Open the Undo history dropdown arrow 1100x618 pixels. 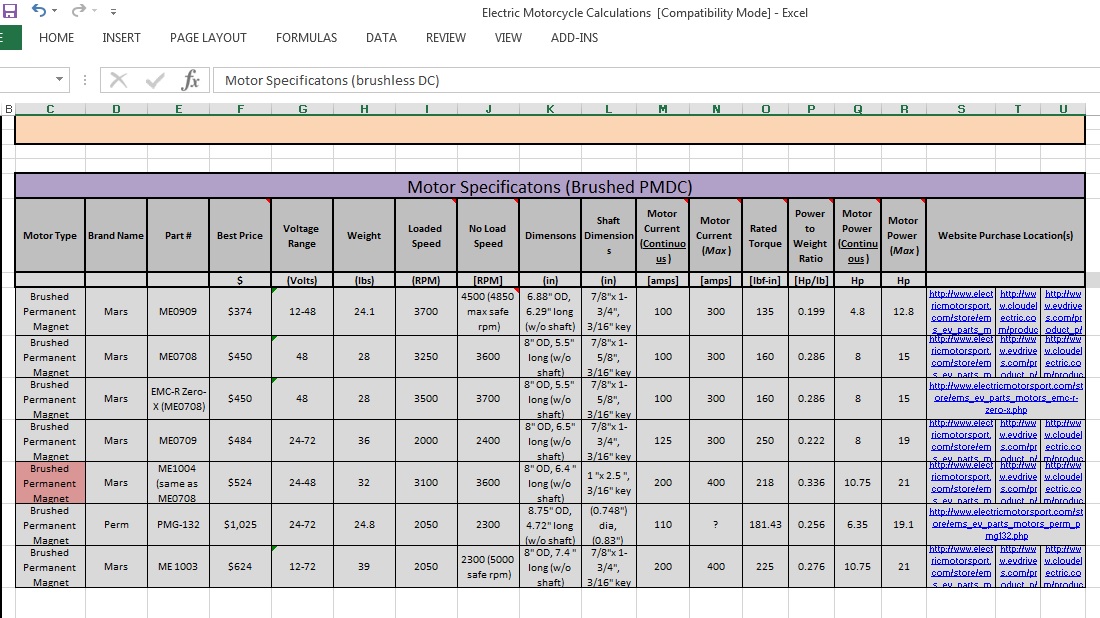tap(55, 11)
